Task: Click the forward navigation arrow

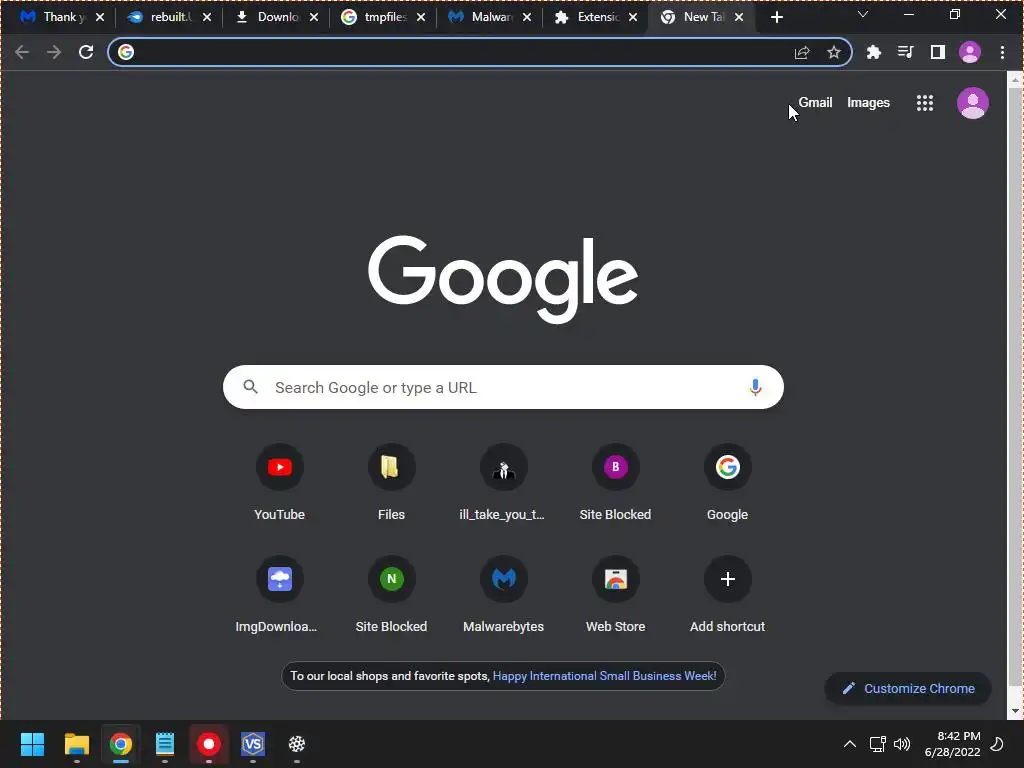Action: (x=54, y=52)
